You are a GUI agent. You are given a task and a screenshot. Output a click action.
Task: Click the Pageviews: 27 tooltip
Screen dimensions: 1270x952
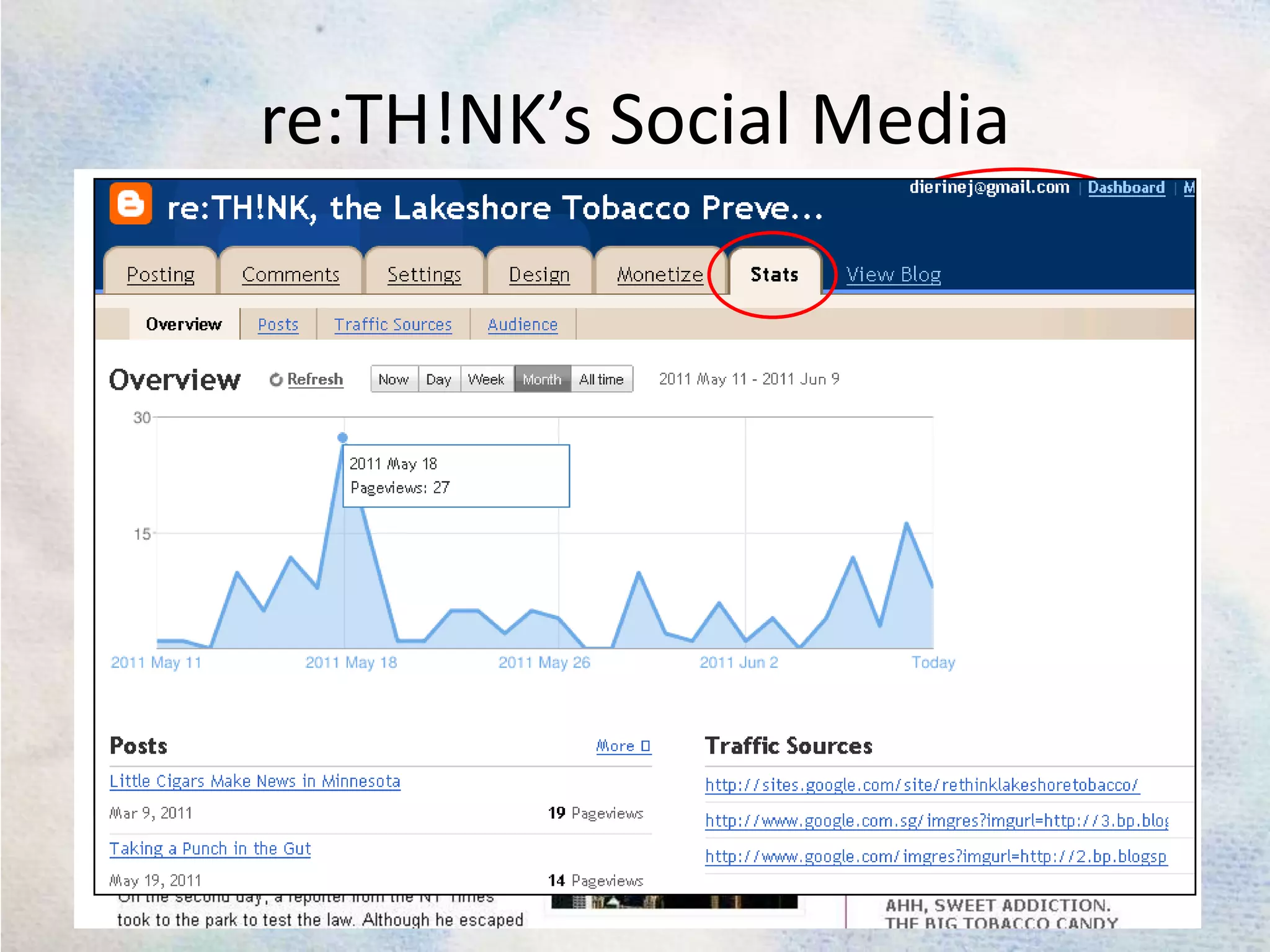(x=456, y=476)
